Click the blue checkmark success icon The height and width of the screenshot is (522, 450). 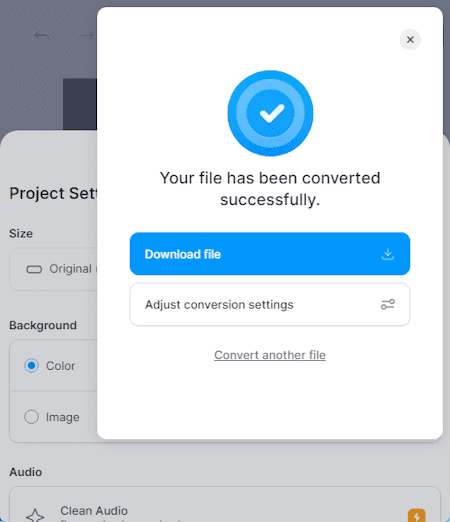270,113
